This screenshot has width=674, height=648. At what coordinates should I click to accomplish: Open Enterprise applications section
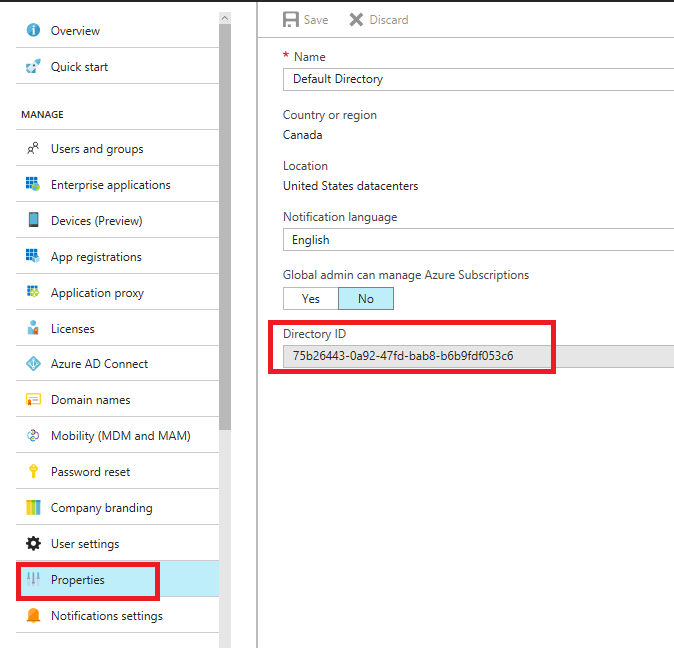(117, 185)
